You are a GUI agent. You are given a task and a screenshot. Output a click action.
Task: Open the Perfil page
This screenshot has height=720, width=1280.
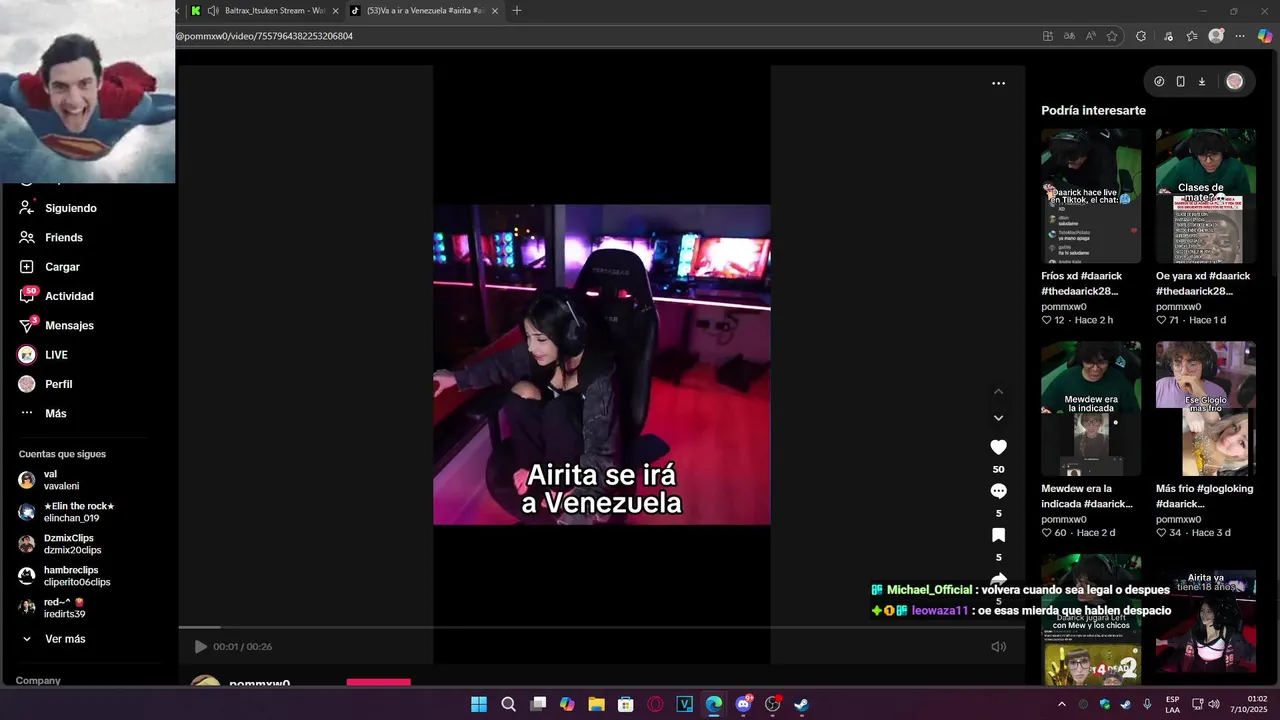pos(45,384)
